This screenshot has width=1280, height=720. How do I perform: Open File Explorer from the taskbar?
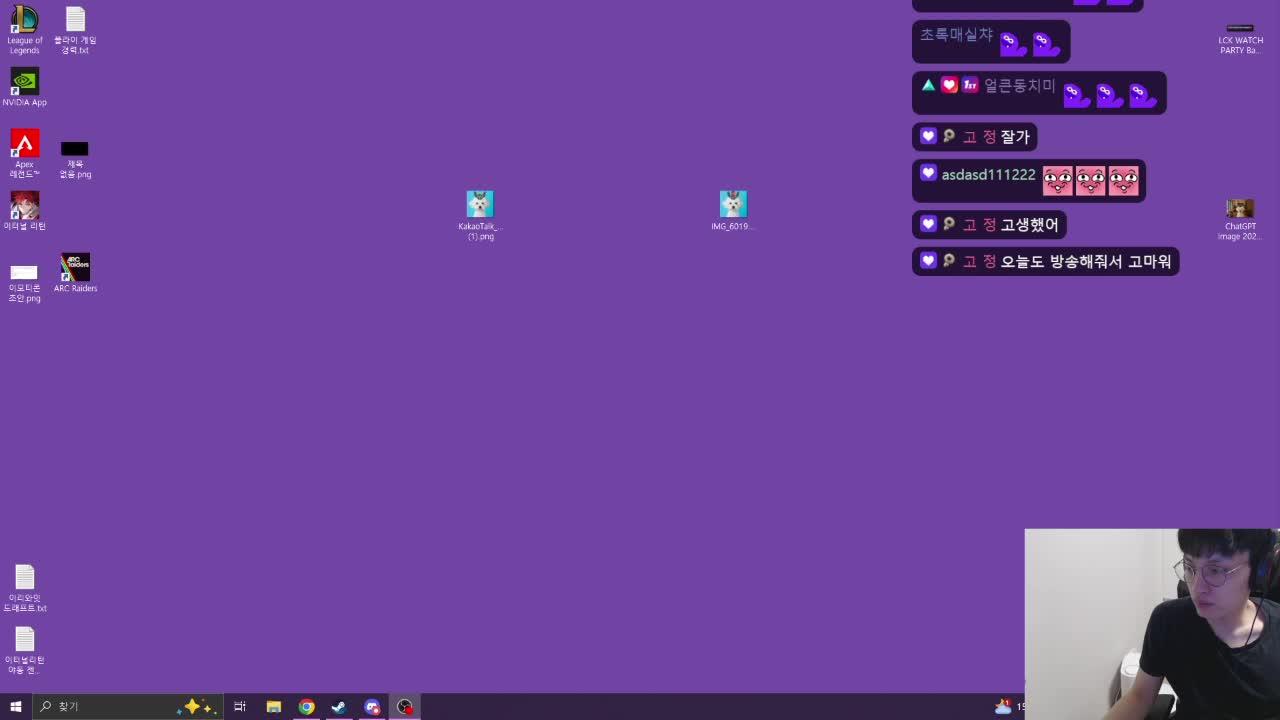pos(273,706)
